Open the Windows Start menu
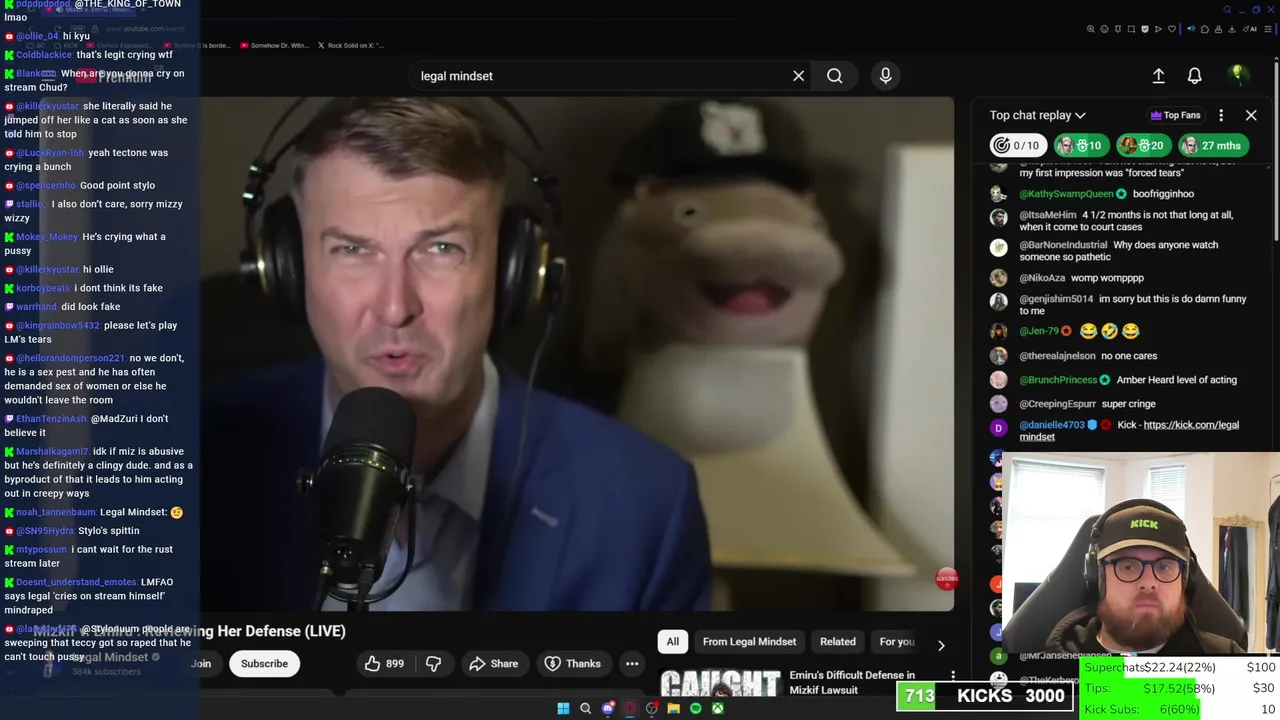The height and width of the screenshot is (720, 1280). click(563, 709)
